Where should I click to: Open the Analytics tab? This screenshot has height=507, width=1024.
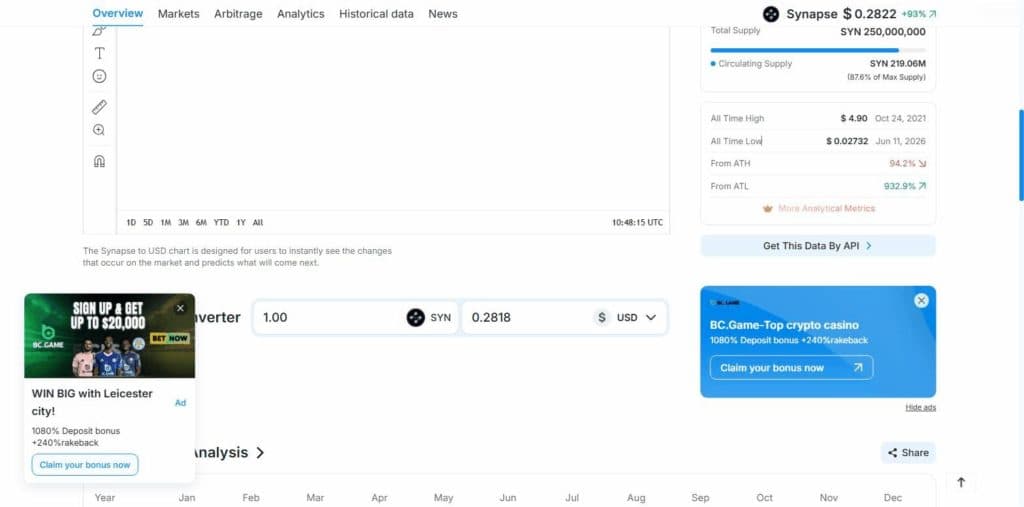(300, 14)
